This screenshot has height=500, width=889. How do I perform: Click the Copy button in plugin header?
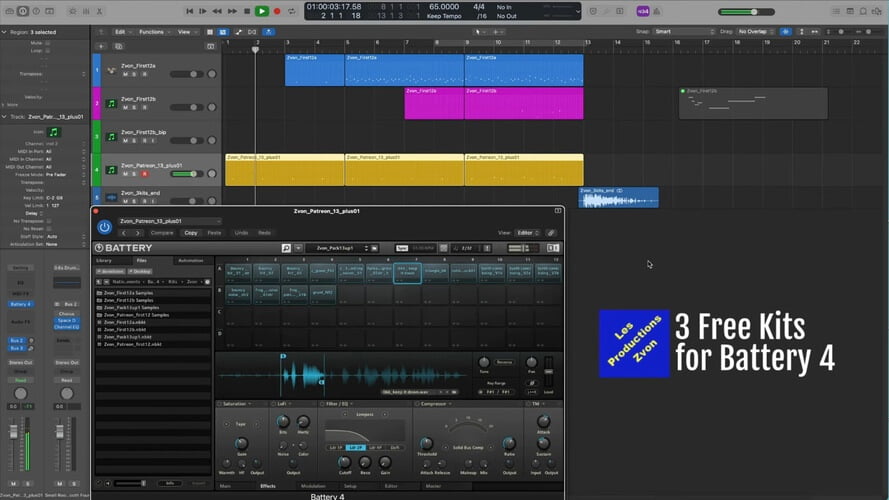(x=190, y=233)
